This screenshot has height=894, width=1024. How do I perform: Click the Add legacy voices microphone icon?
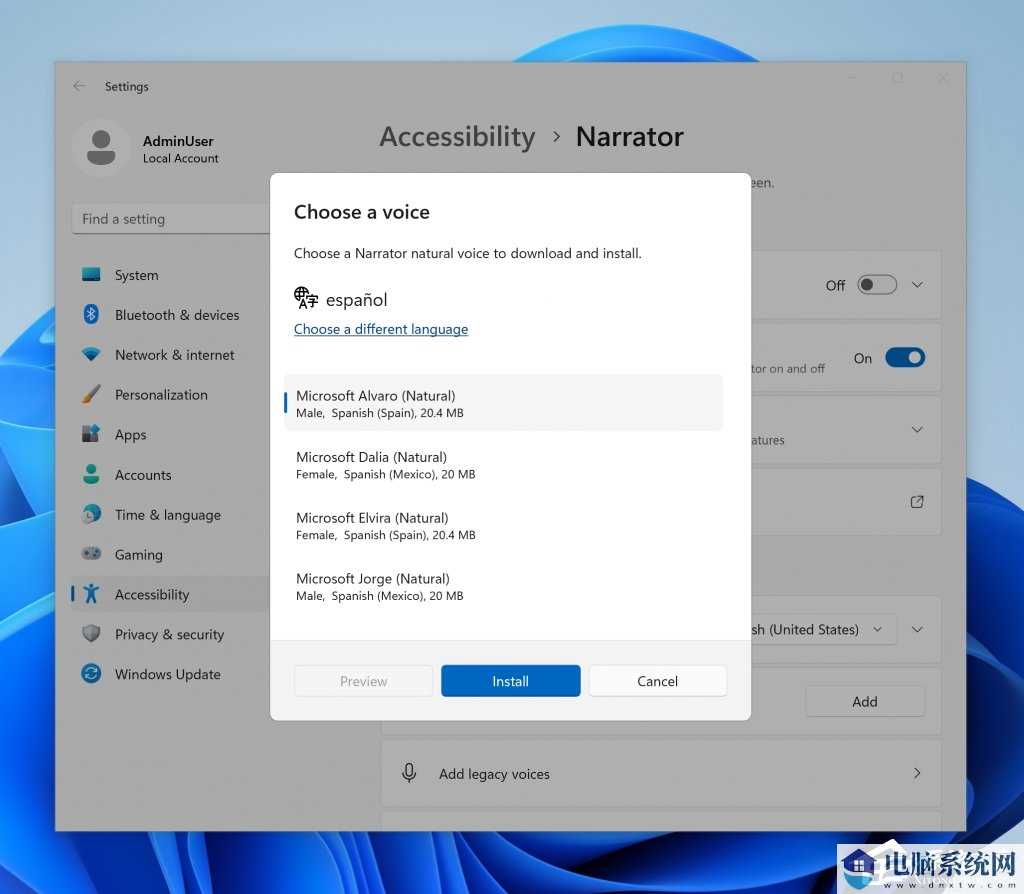pyautogui.click(x=409, y=773)
